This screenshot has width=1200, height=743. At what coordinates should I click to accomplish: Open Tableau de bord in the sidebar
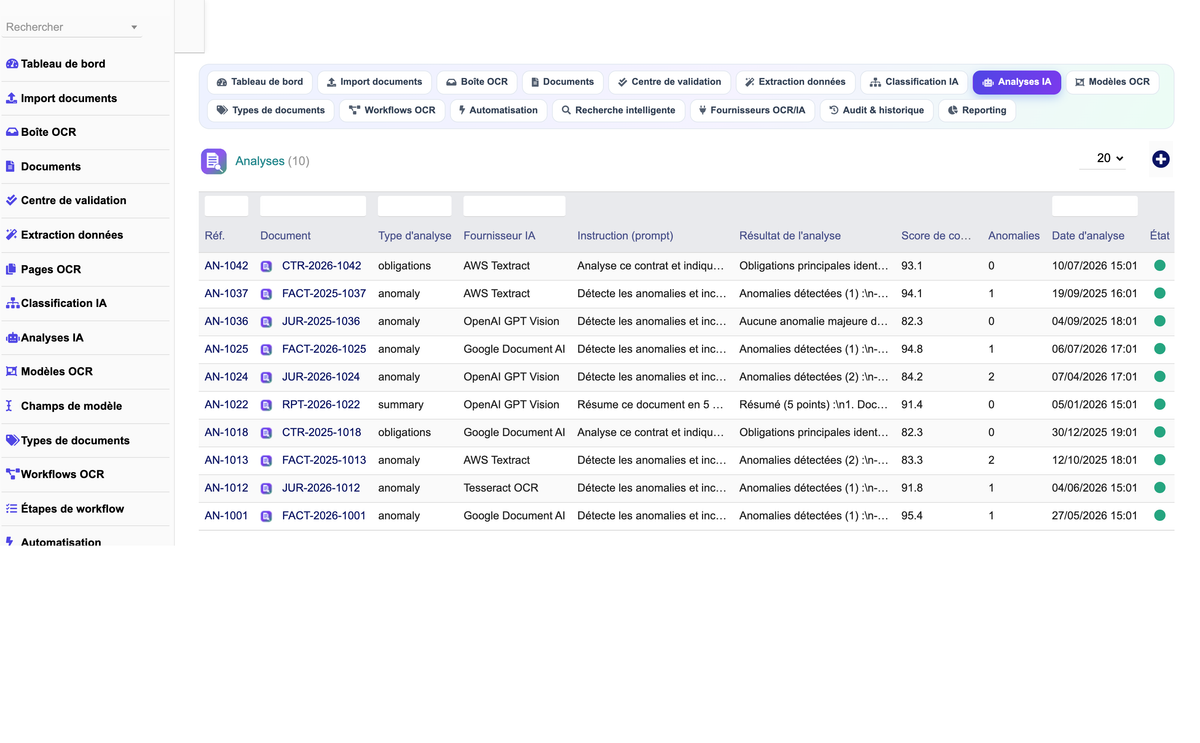63,64
